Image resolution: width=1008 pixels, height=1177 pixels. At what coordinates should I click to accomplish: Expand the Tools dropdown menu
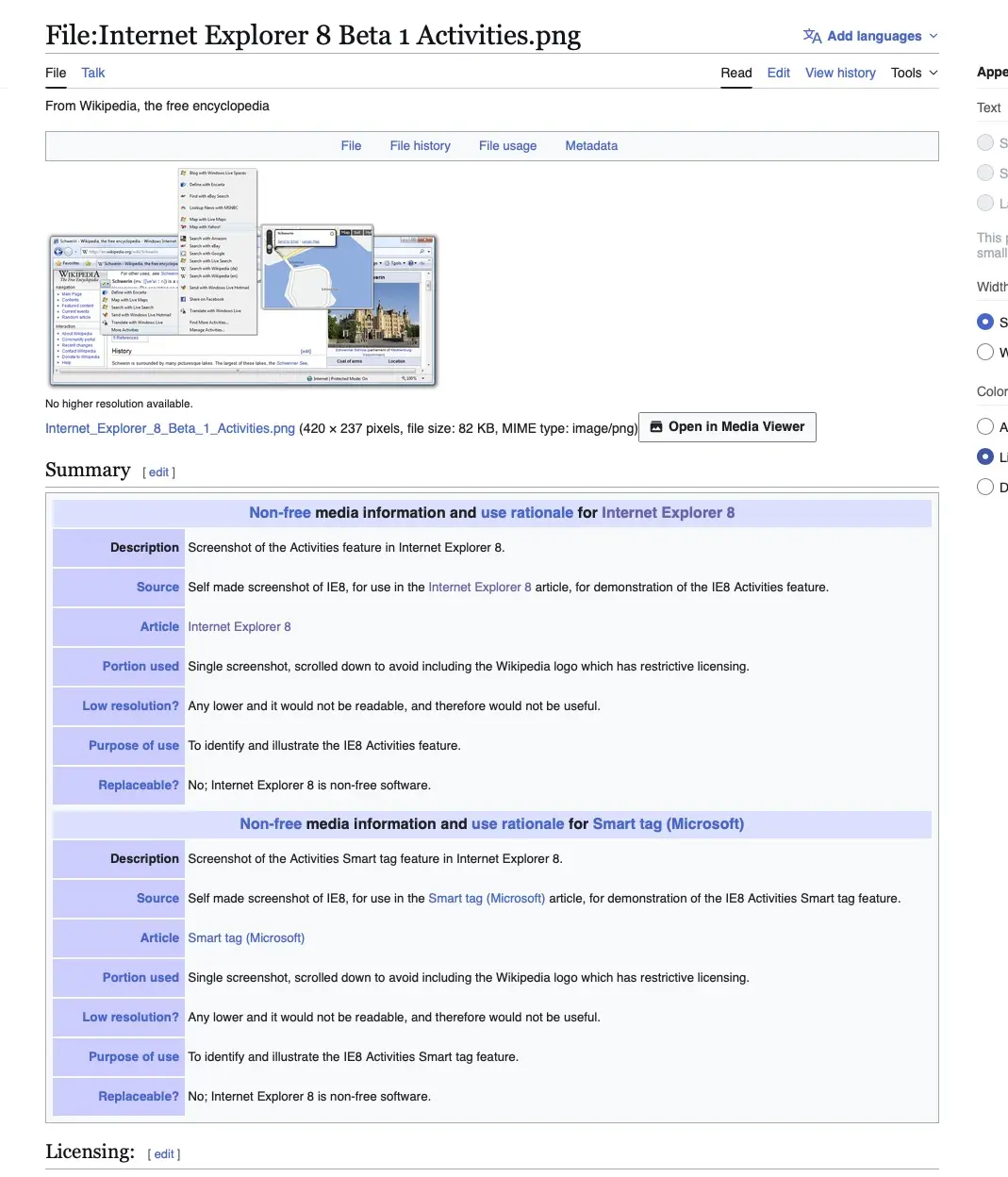(914, 73)
